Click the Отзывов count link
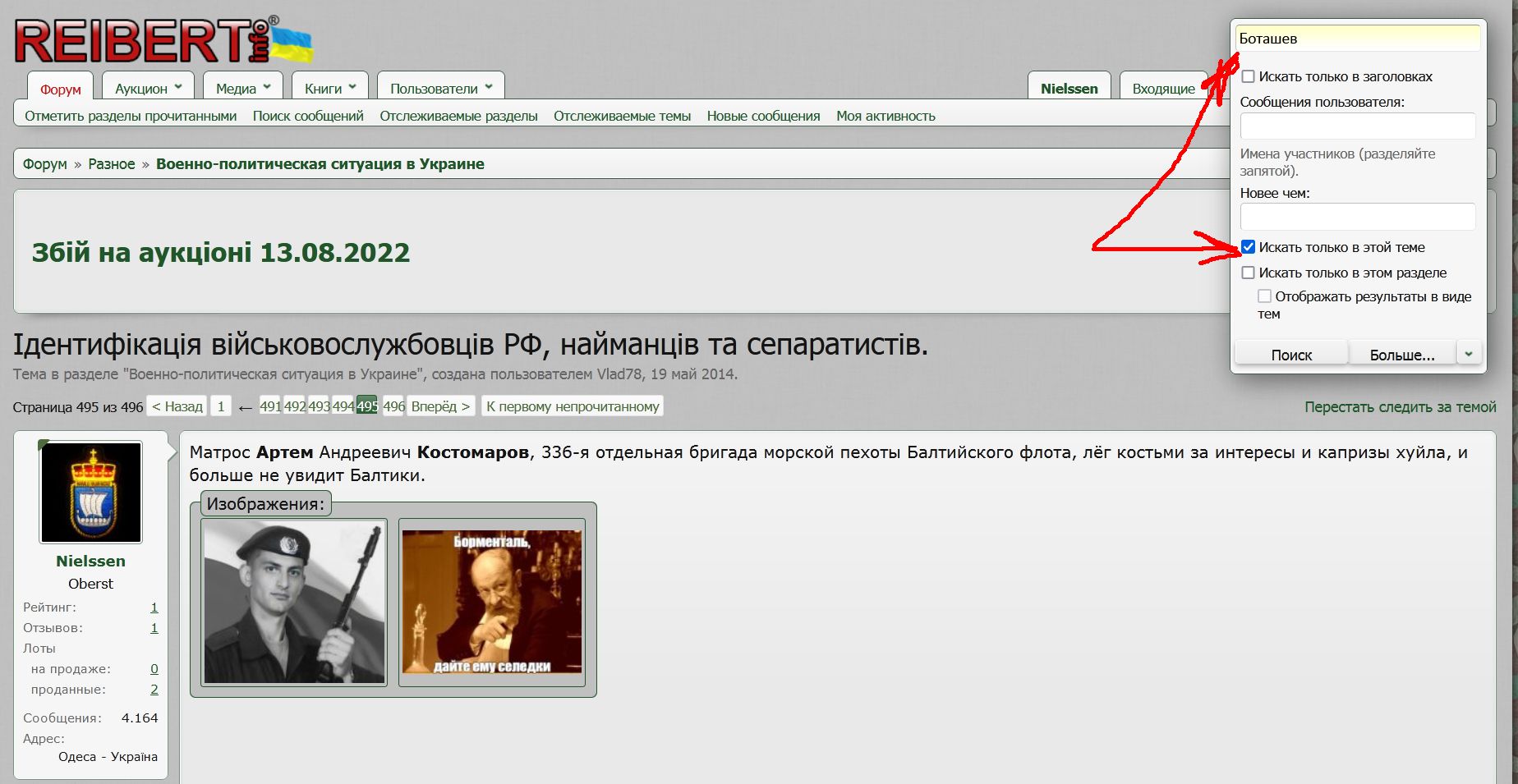This screenshot has height=784, width=1518. 154,628
